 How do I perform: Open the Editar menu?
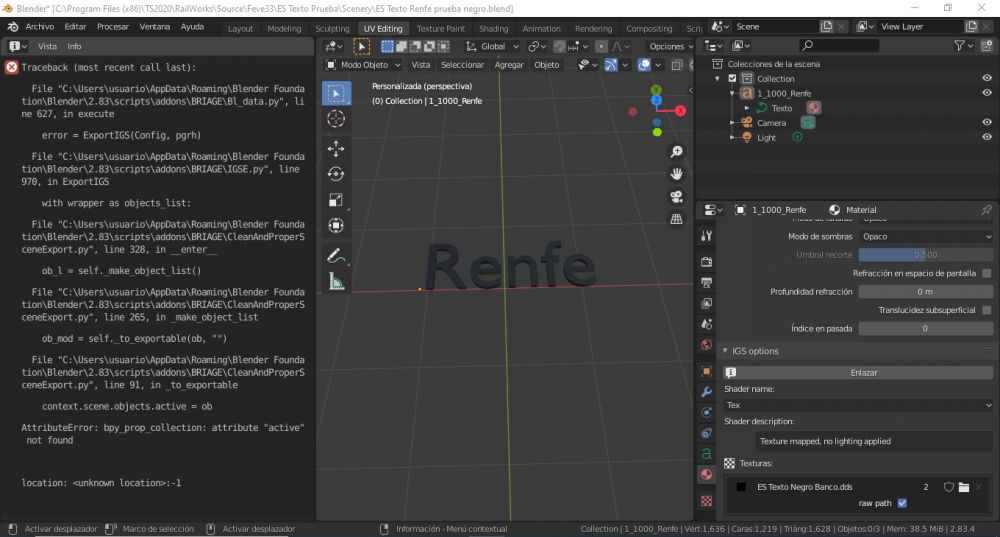point(75,27)
